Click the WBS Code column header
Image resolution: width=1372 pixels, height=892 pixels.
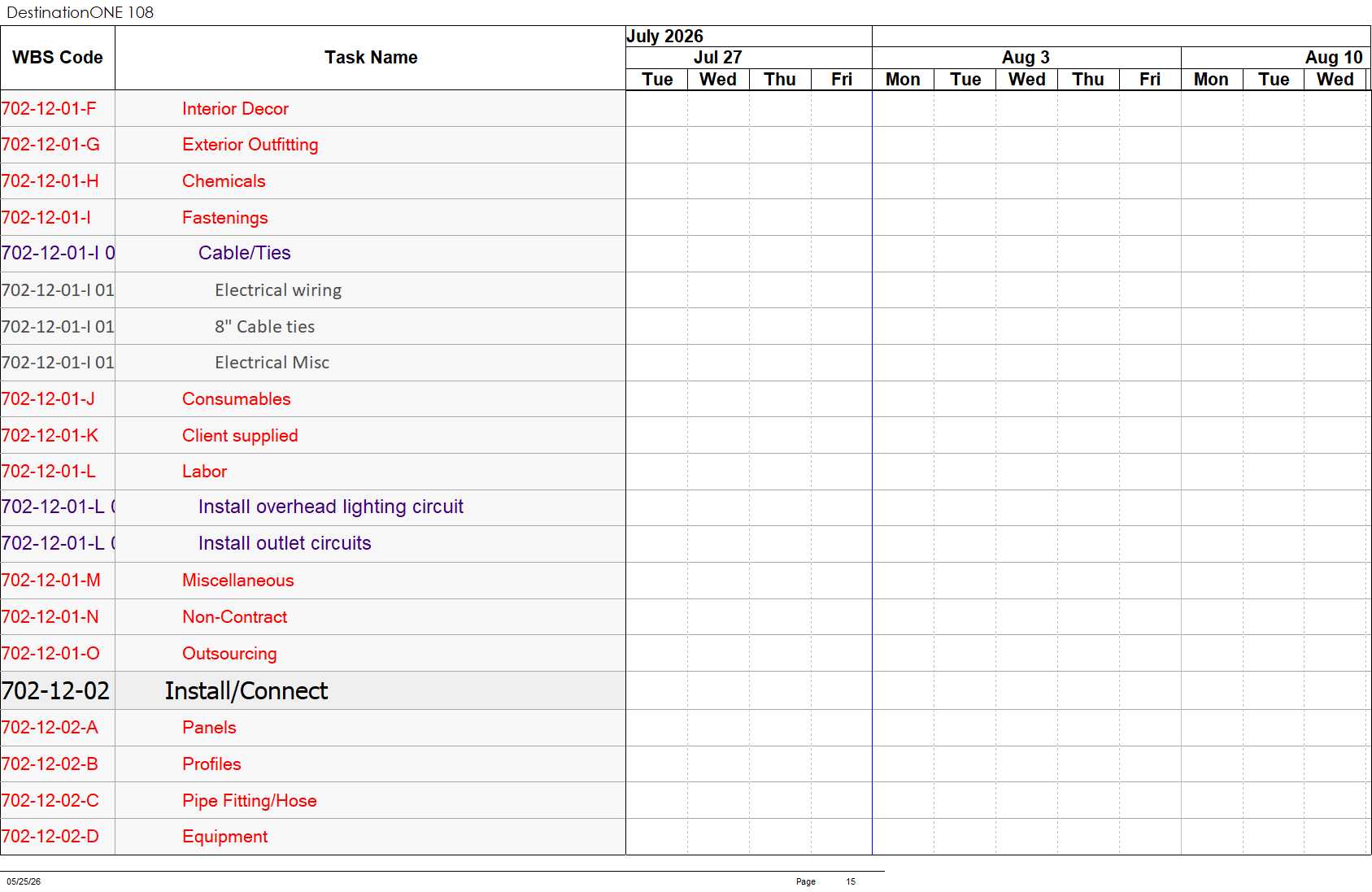[58, 58]
